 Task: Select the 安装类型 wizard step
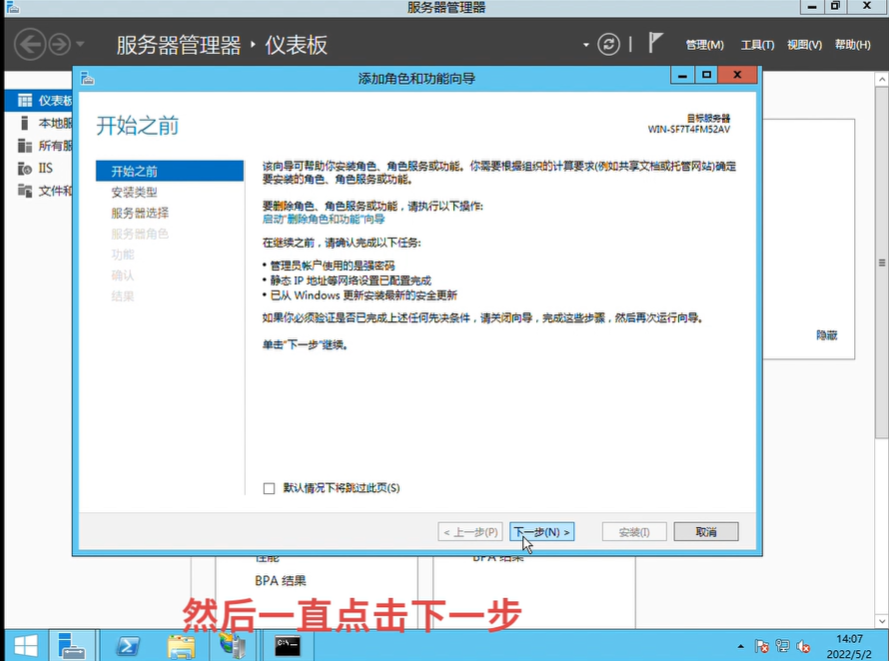[134, 192]
